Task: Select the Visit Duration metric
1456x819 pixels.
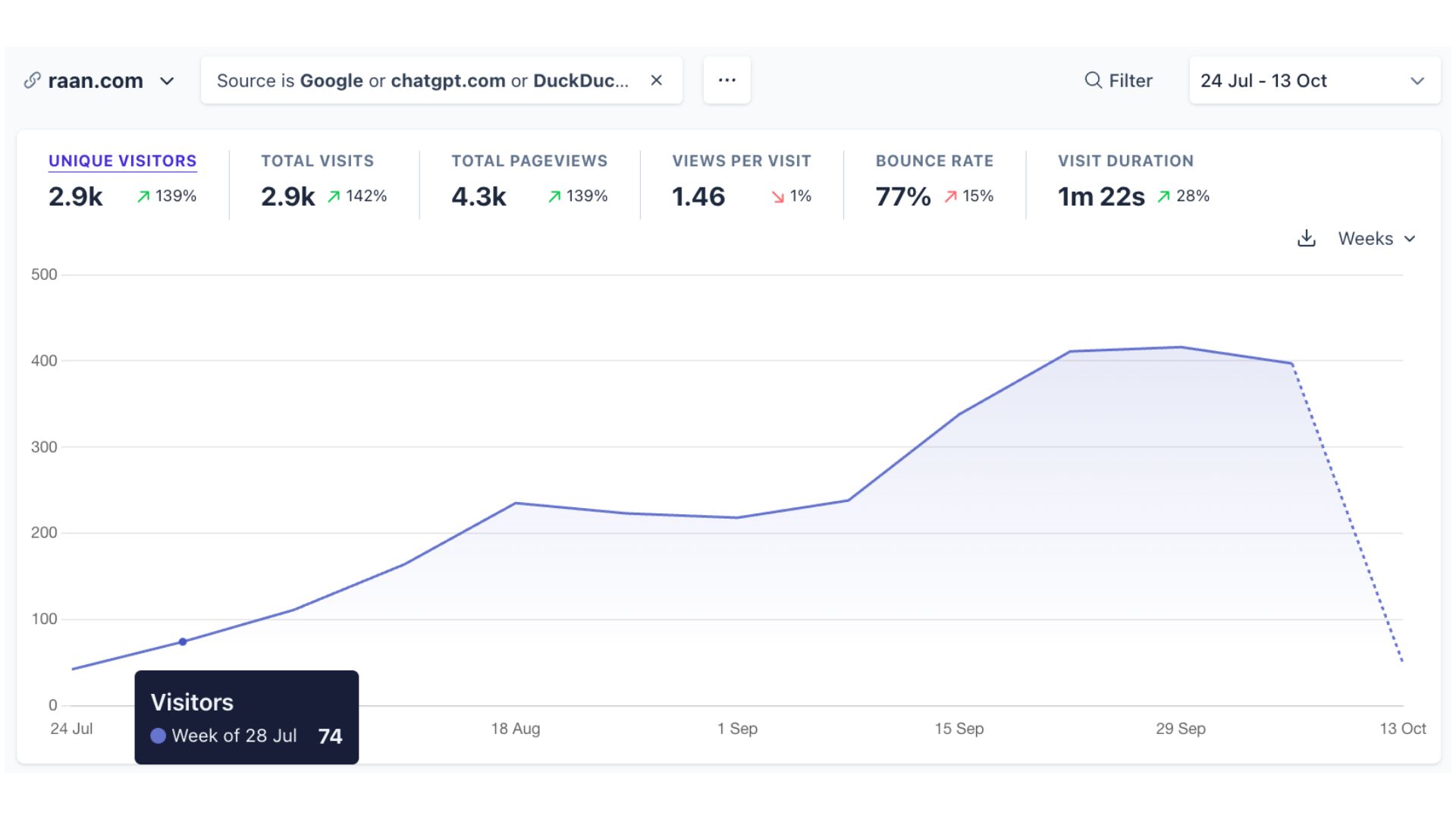Action: [1125, 161]
